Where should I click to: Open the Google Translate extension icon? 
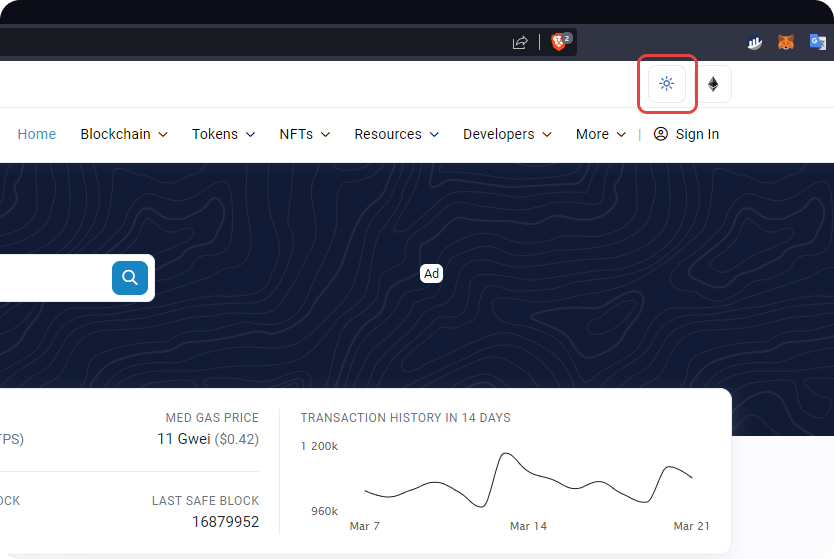click(x=818, y=42)
